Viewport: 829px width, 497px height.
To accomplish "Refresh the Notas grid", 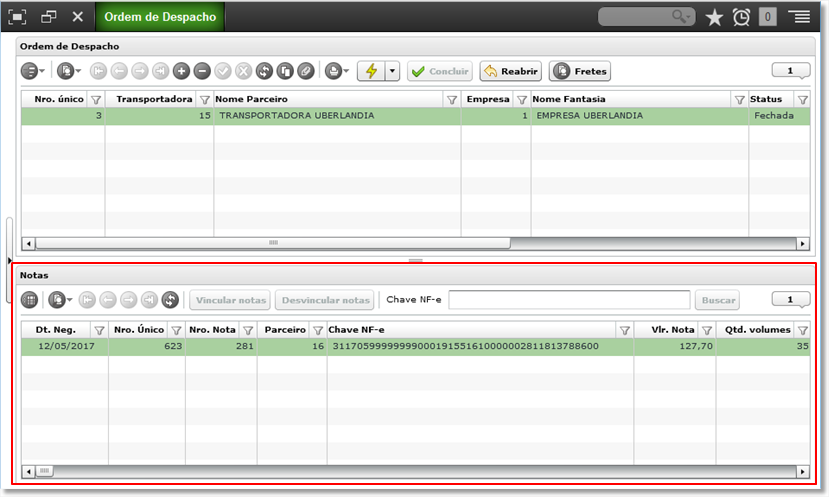I will point(170,300).
